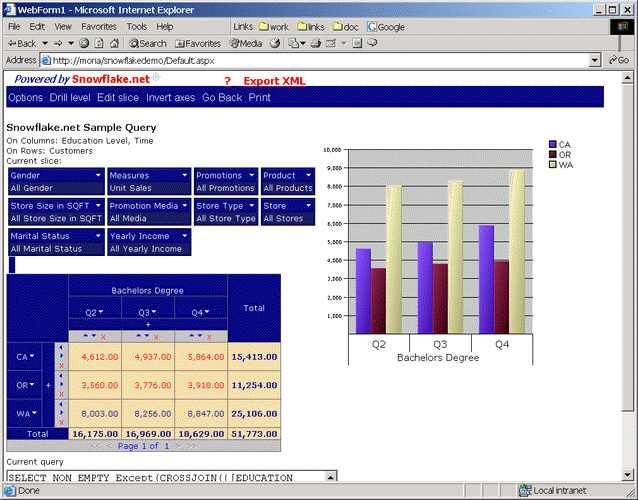Open the Tools menu
Image resolution: width=638 pixels, height=500 pixels.
pyautogui.click(x=137, y=27)
